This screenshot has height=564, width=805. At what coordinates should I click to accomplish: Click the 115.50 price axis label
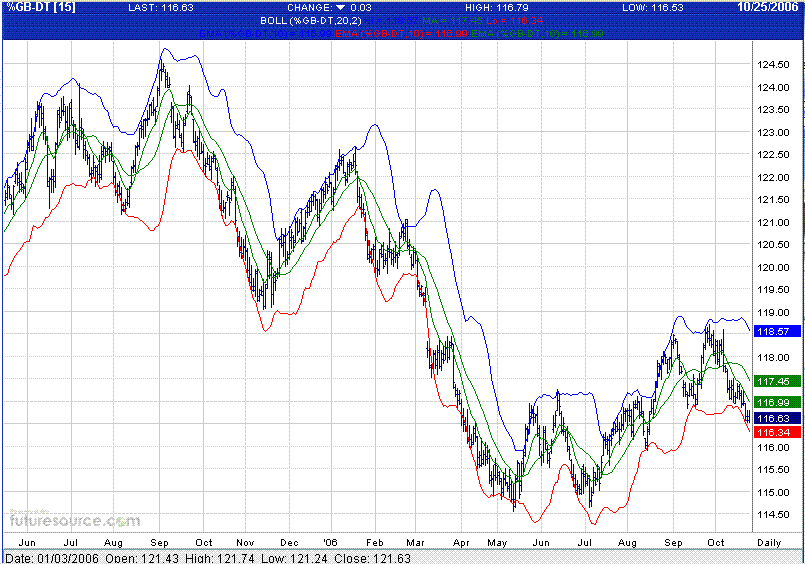774,470
